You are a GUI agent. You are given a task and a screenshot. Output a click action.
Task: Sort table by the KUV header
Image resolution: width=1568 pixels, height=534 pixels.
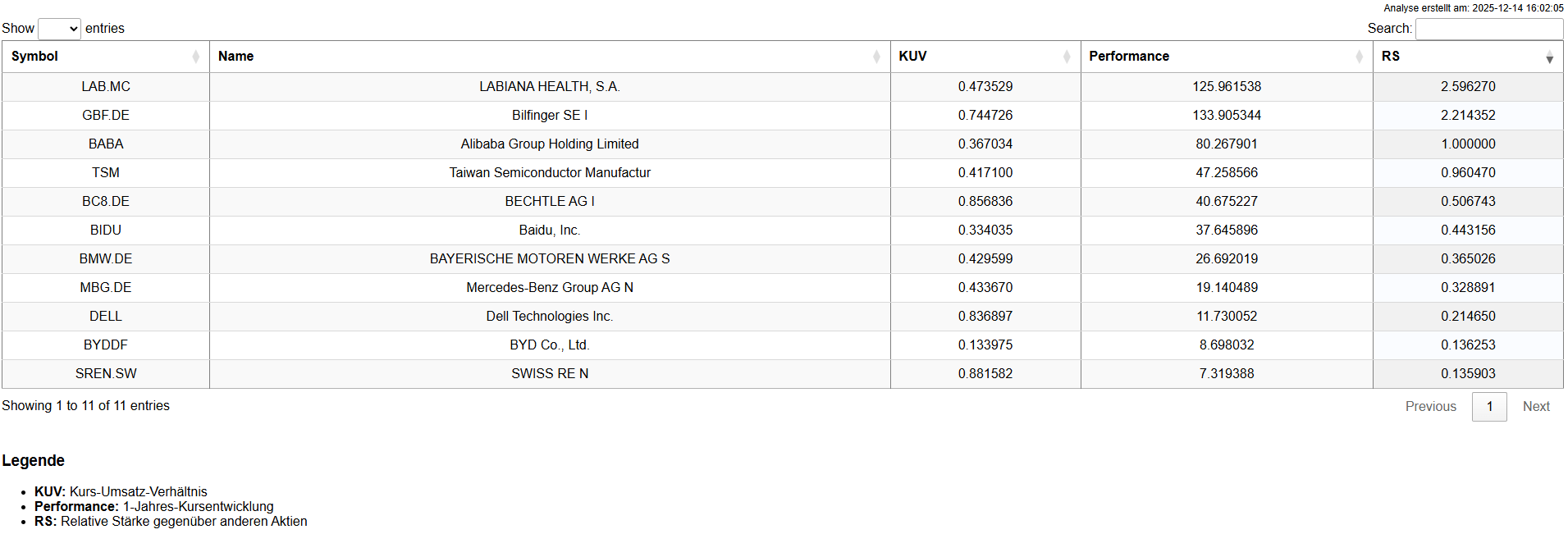(912, 57)
